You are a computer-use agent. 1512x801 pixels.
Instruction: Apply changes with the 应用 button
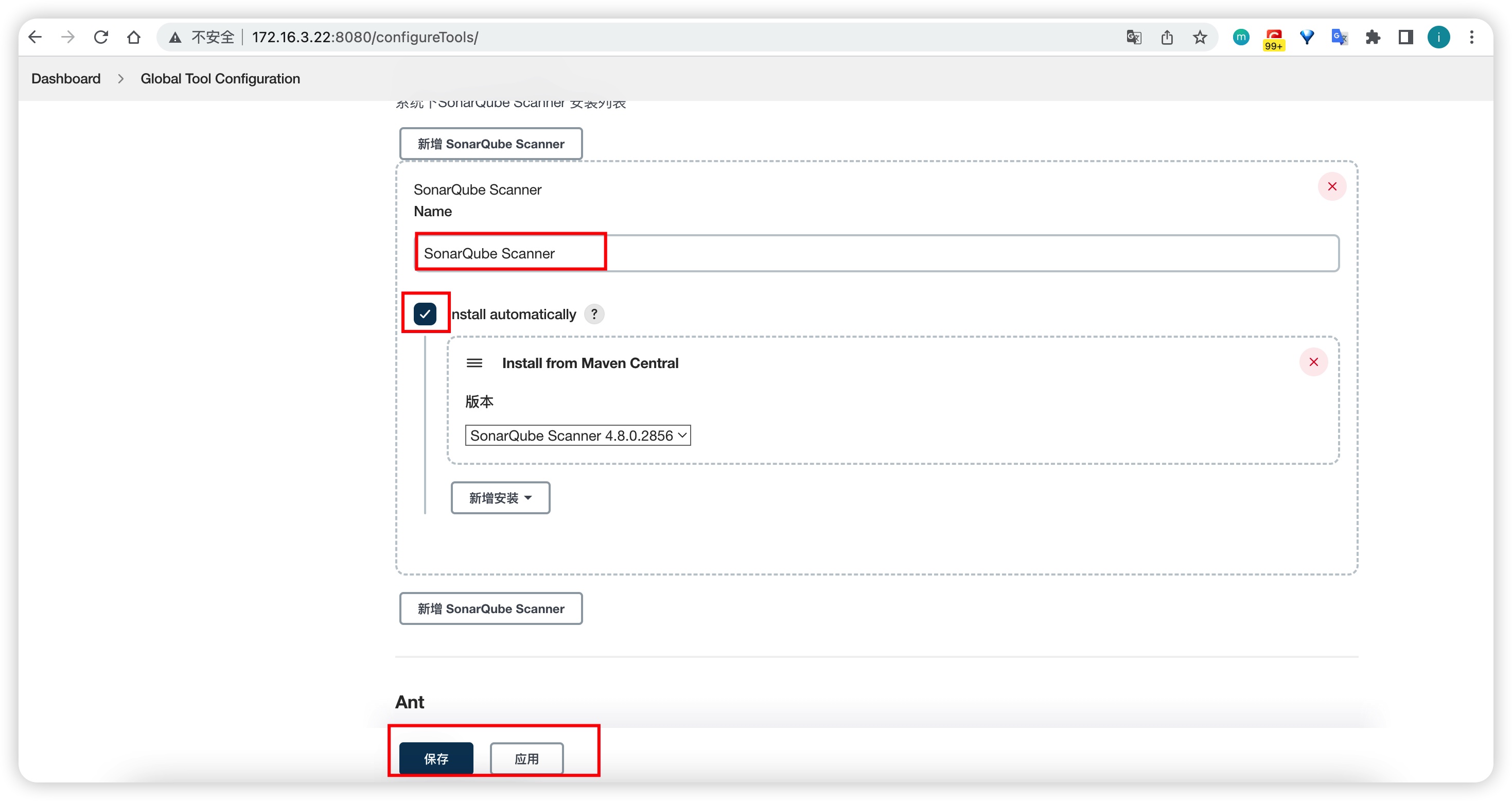coord(526,758)
